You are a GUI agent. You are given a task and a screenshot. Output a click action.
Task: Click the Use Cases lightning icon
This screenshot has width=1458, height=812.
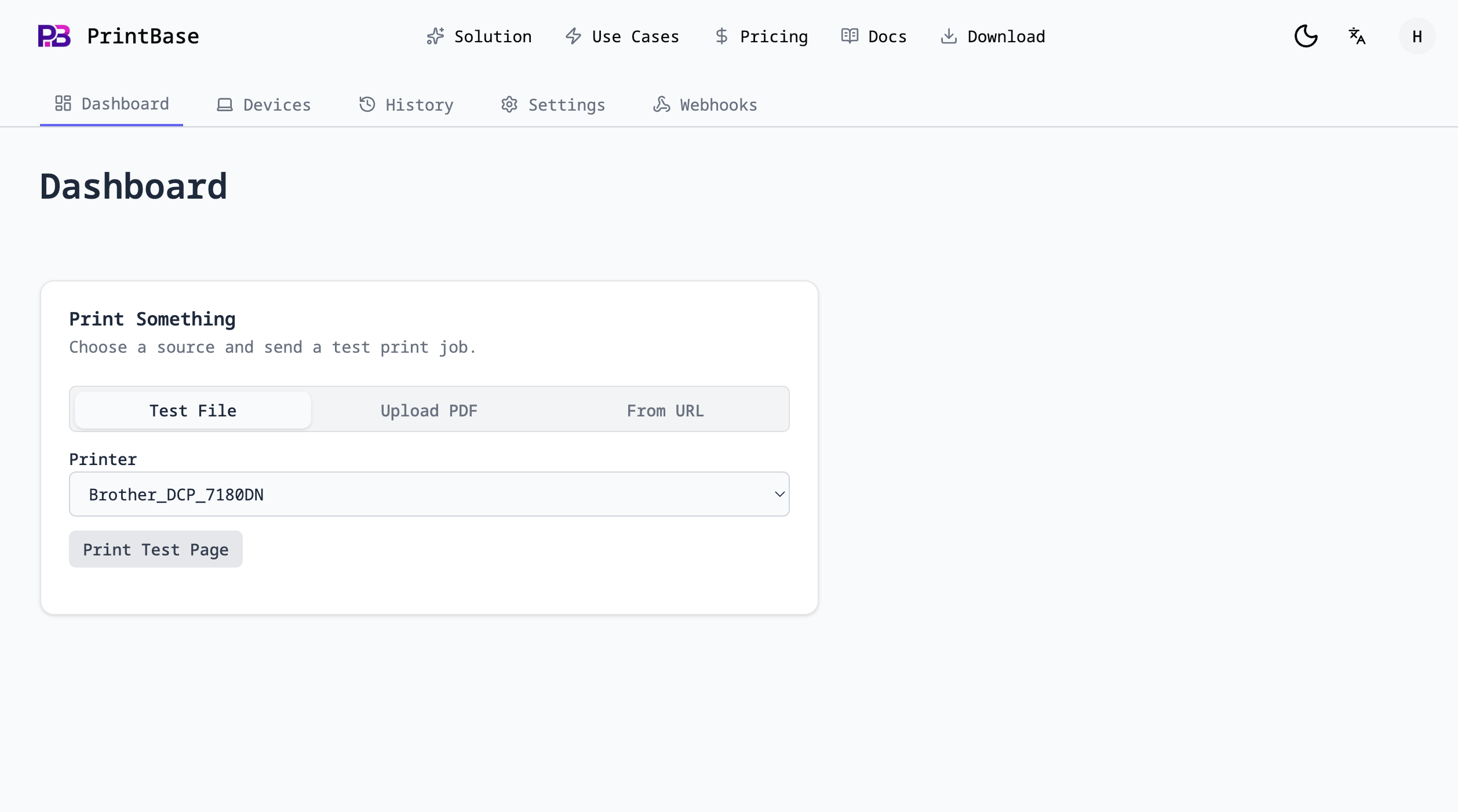(573, 36)
